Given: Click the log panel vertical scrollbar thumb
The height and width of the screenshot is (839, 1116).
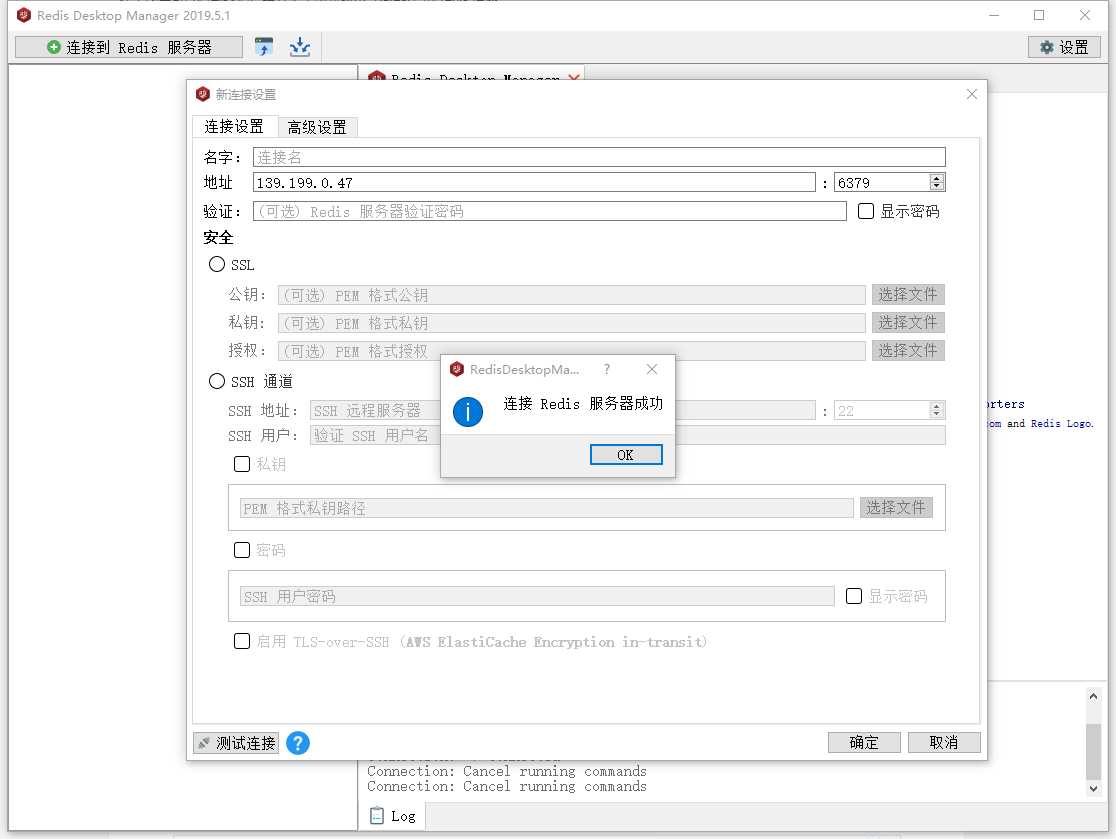Looking at the screenshot, I should 1093,751.
